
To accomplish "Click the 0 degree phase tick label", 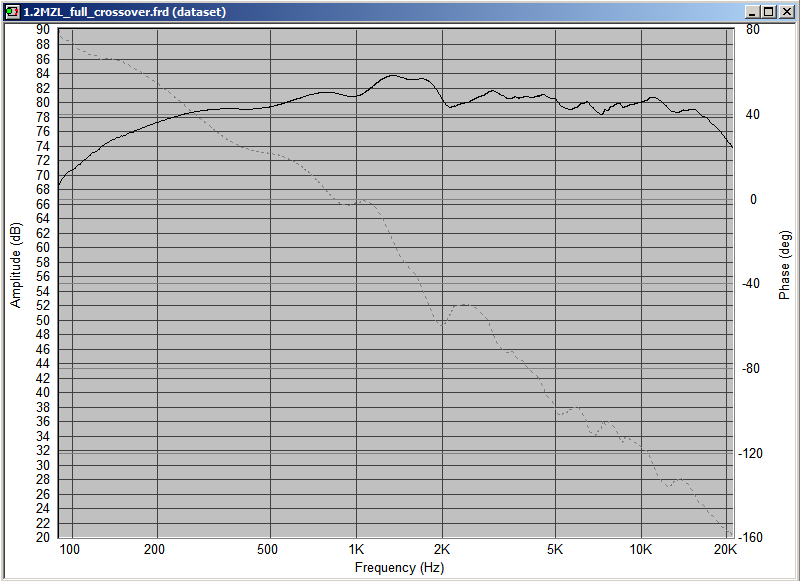I will [x=753, y=199].
